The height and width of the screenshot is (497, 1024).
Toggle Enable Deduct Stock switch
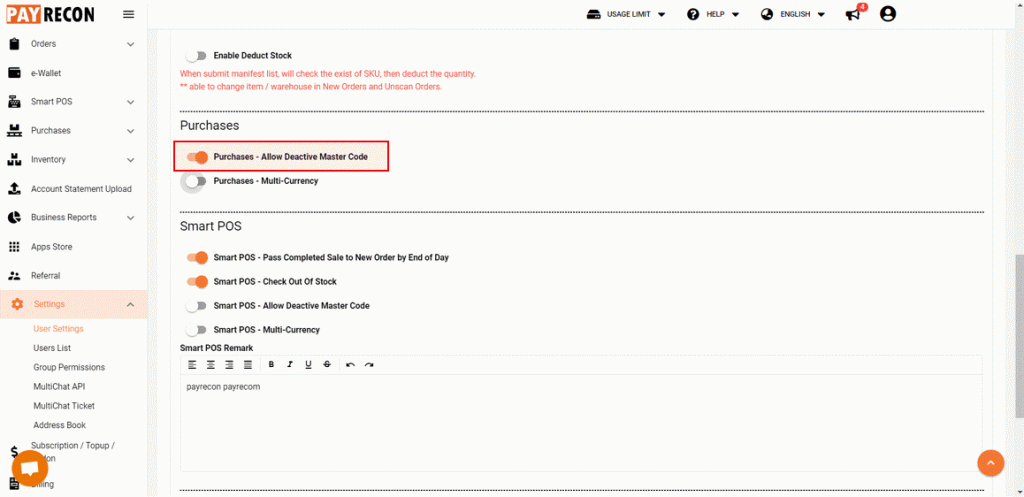point(196,56)
